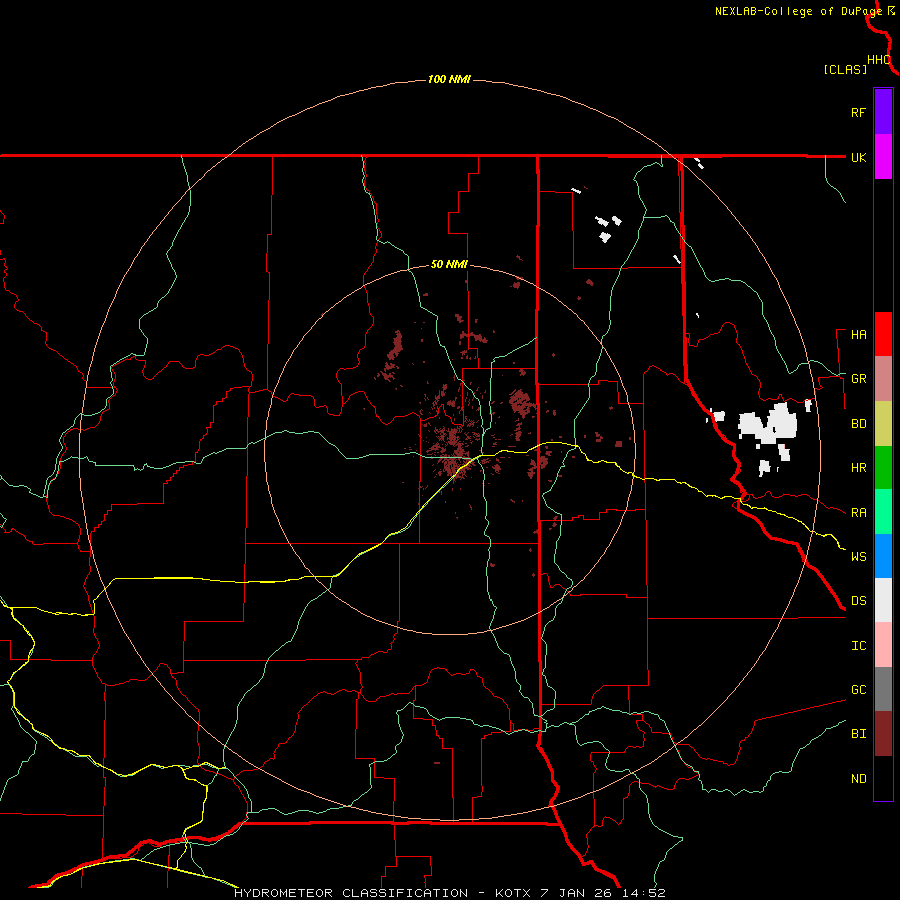Image resolution: width=900 pixels, height=900 pixels.
Task: Click the 100 NMI range ring label
Action: point(449,79)
